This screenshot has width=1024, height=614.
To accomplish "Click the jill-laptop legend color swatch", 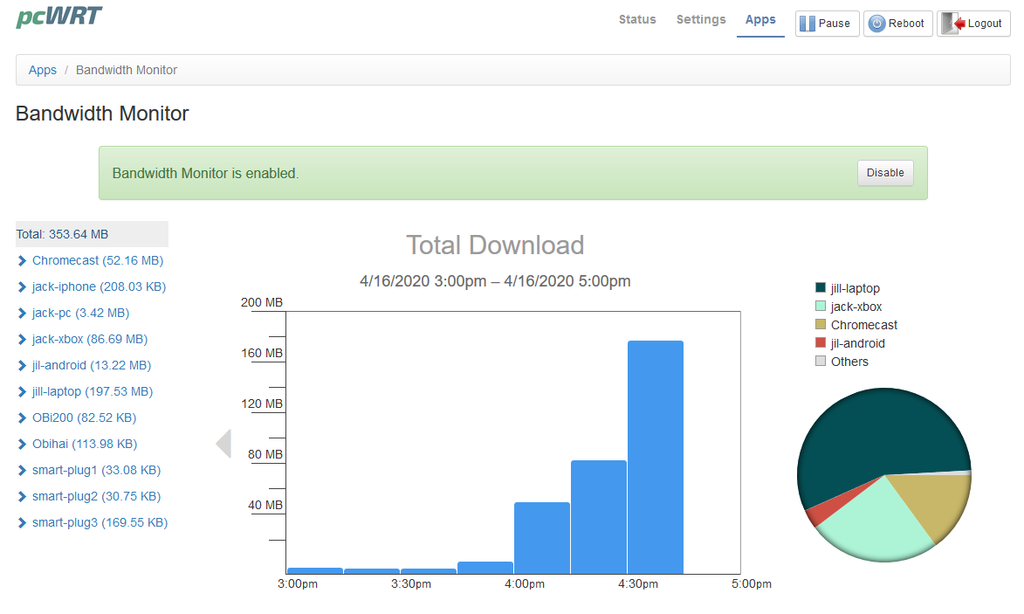I will click(821, 289).
